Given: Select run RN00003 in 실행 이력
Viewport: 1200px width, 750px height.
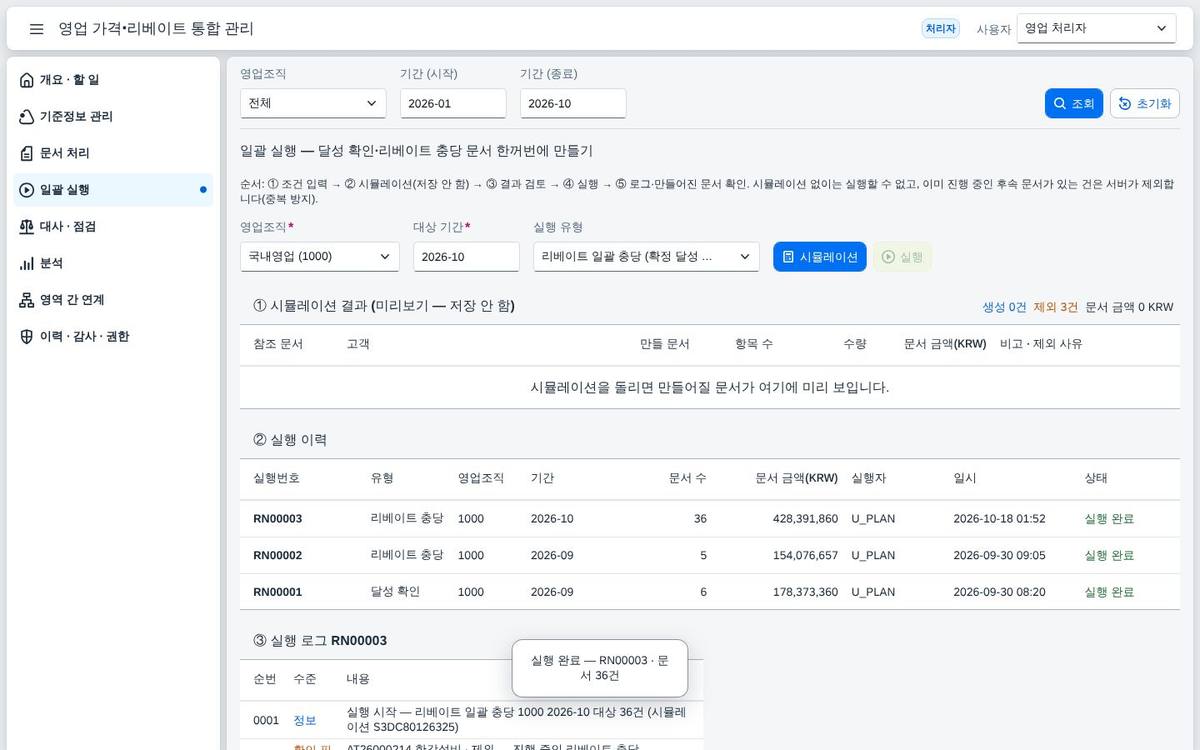Looking at the screenshot, I should [x=710, y=519].
